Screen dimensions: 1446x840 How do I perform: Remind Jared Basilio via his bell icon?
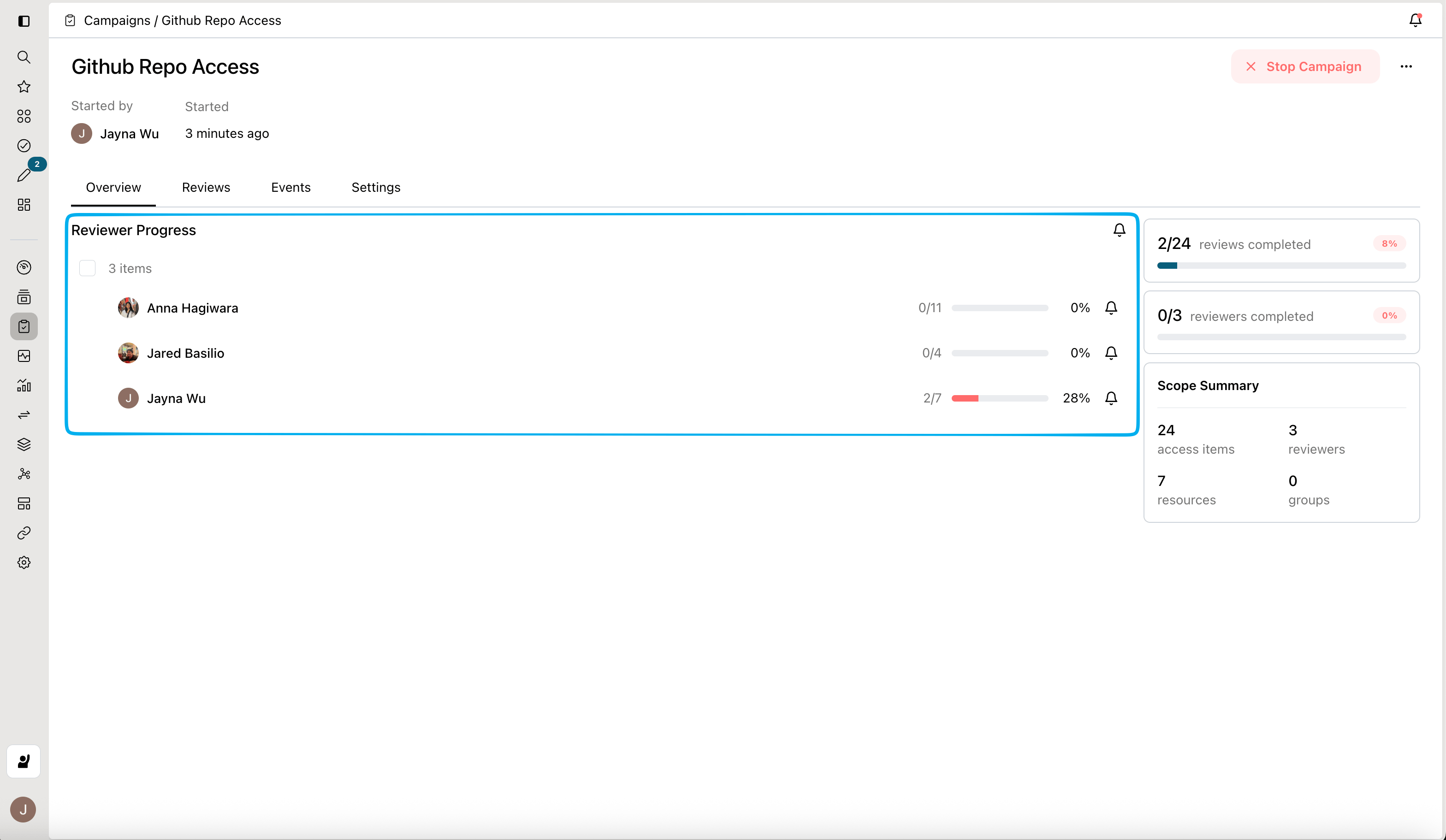1111,353
